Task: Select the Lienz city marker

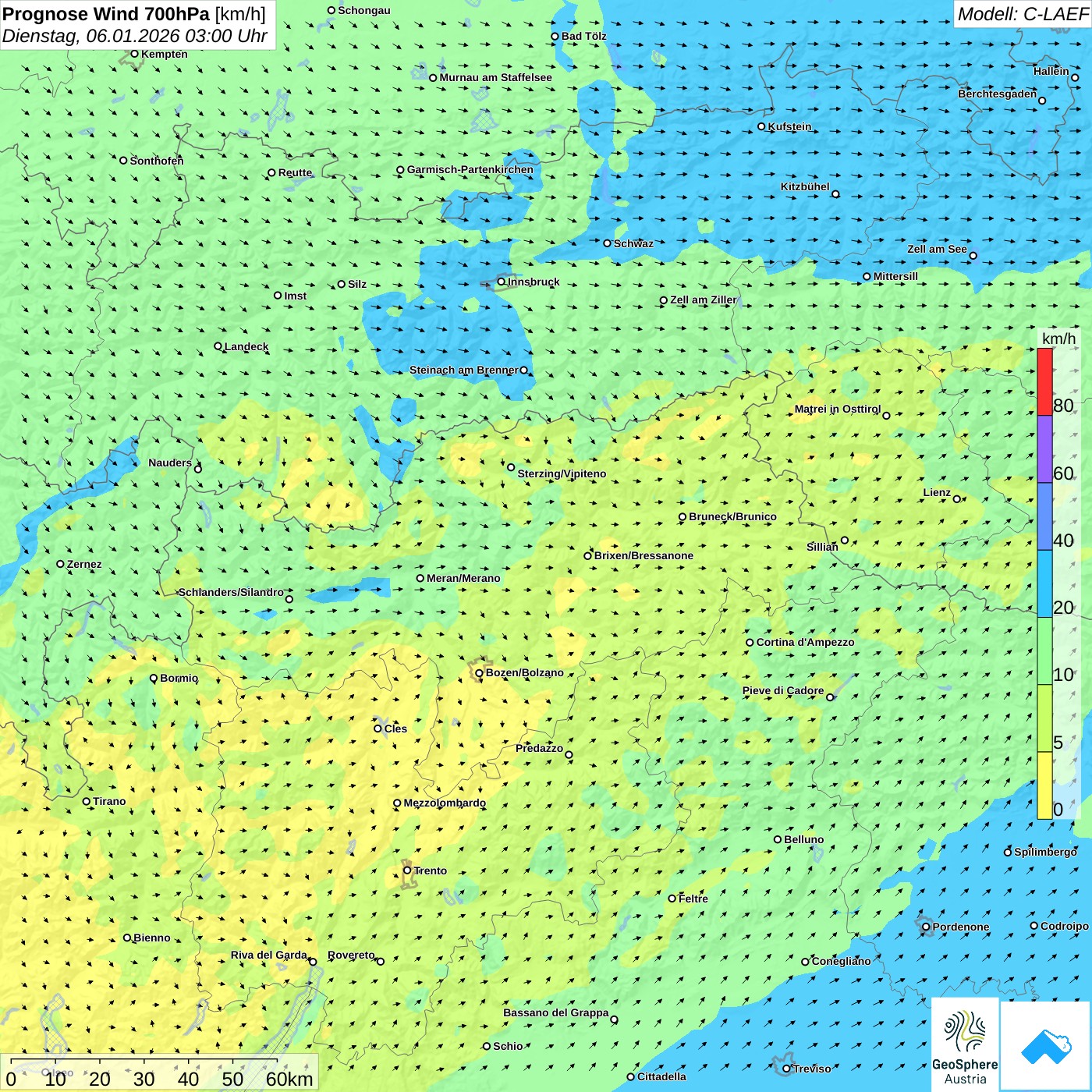Action: 957,499
